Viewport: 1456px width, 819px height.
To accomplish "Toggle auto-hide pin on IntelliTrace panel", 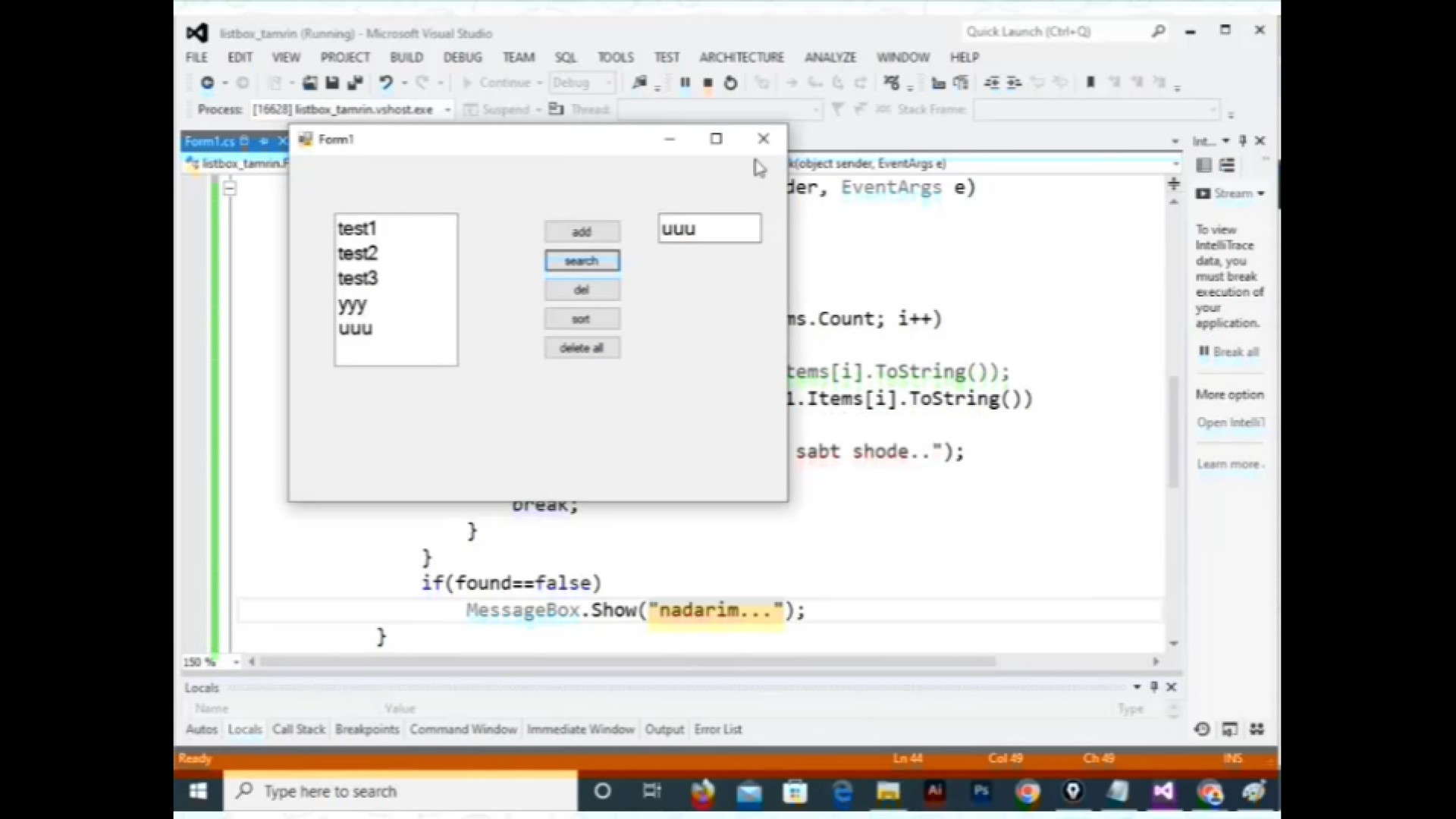I will [1242, 141].
